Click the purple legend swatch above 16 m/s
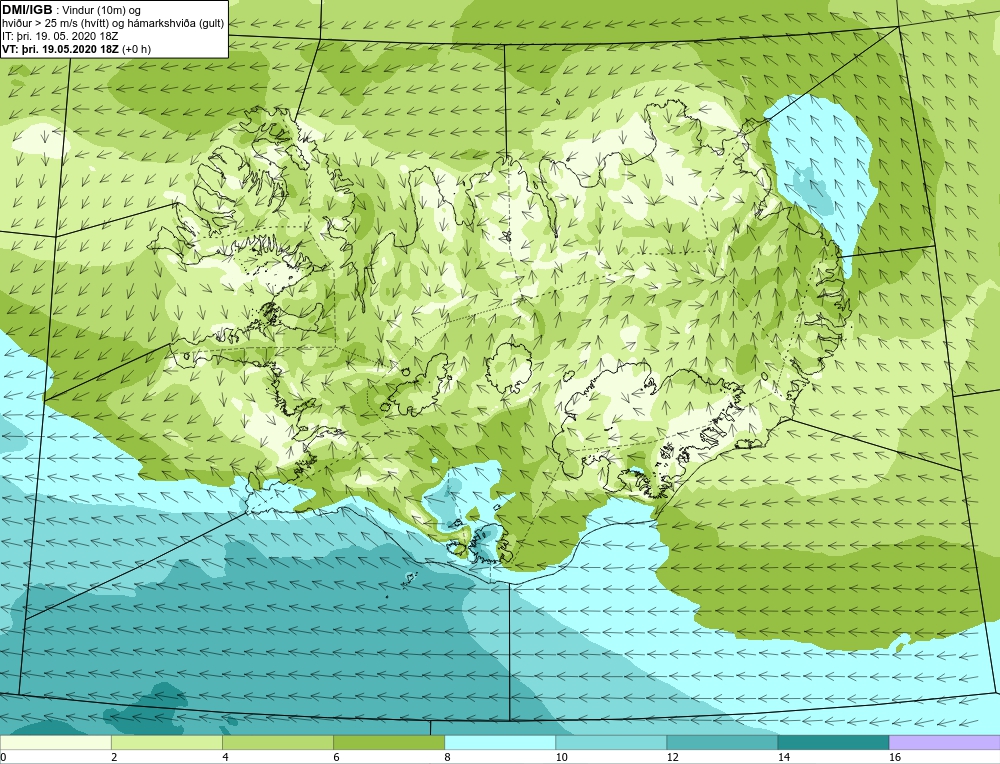Viewport: 1000px width, 764px height. (945, 742)
